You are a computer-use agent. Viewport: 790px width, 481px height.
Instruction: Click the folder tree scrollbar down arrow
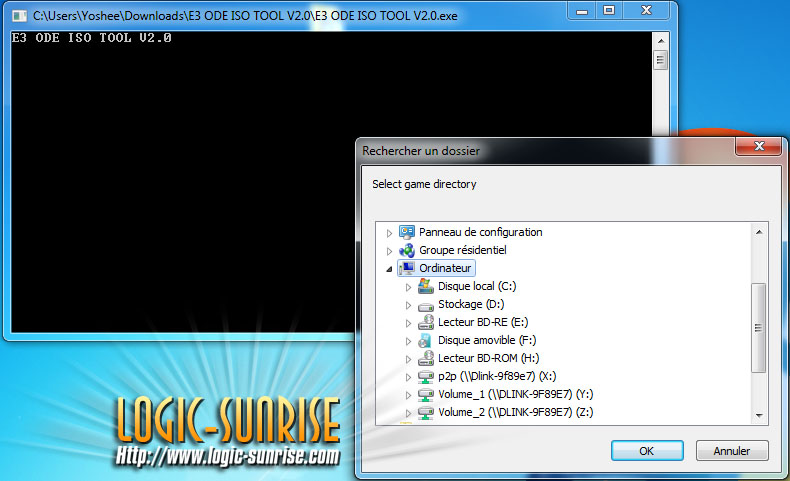[759, 416]
